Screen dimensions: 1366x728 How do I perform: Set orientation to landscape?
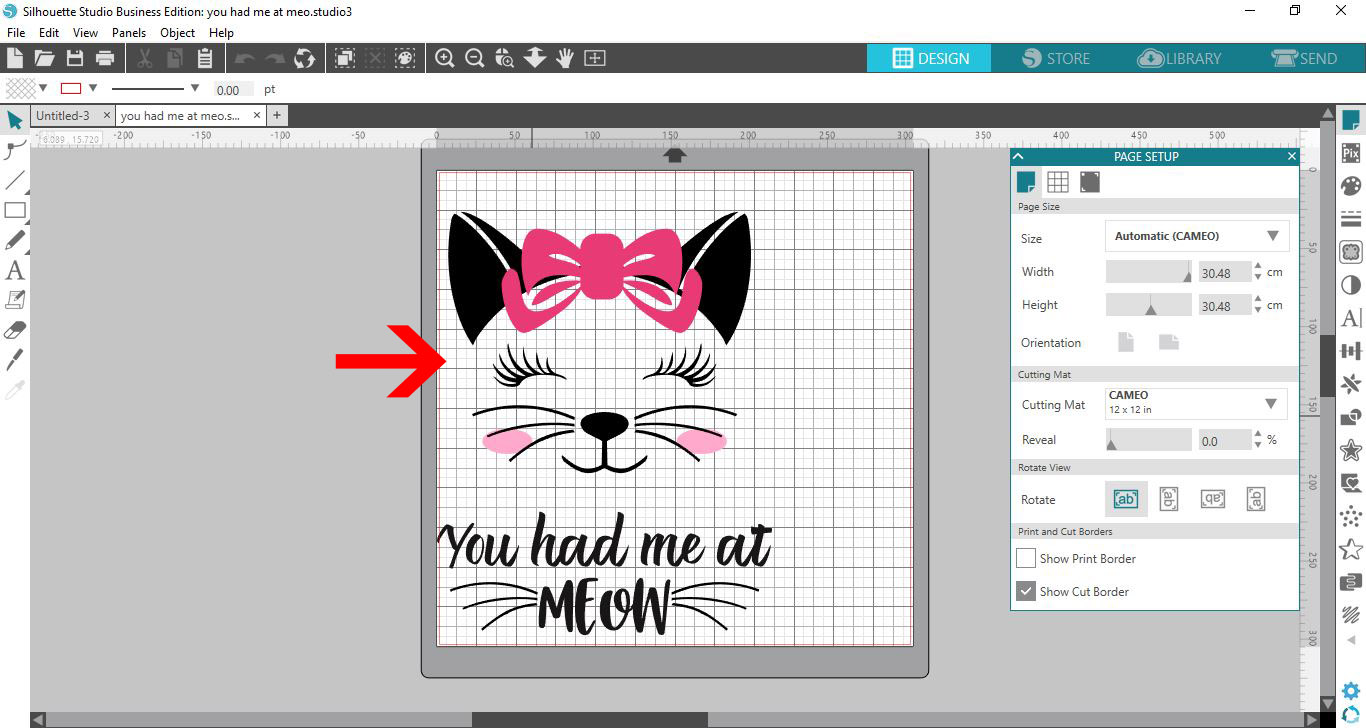[x=1169, y=342]
